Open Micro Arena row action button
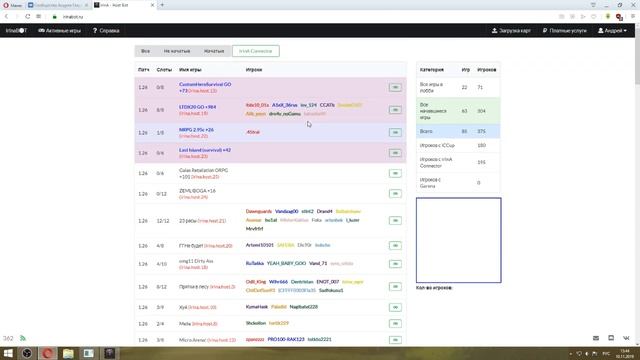640x360 pixels. point(395,340)
